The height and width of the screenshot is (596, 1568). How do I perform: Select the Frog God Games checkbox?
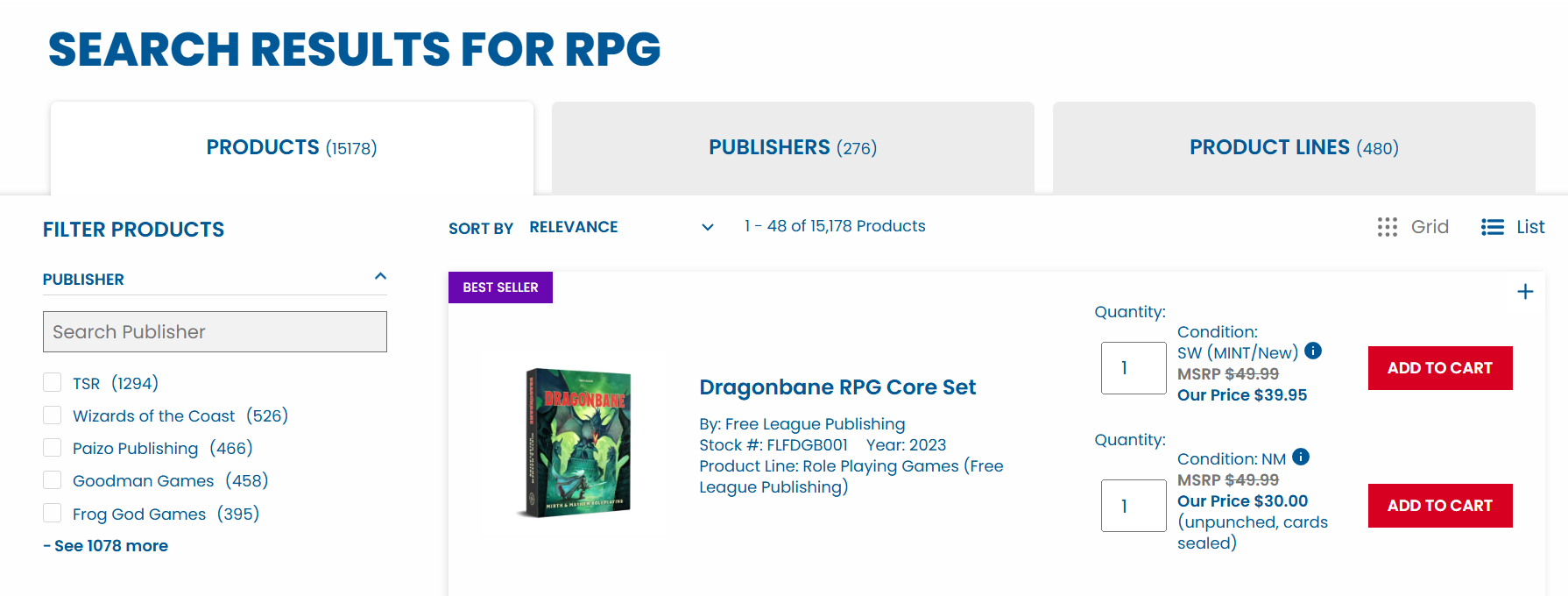[x=53, y=513]
